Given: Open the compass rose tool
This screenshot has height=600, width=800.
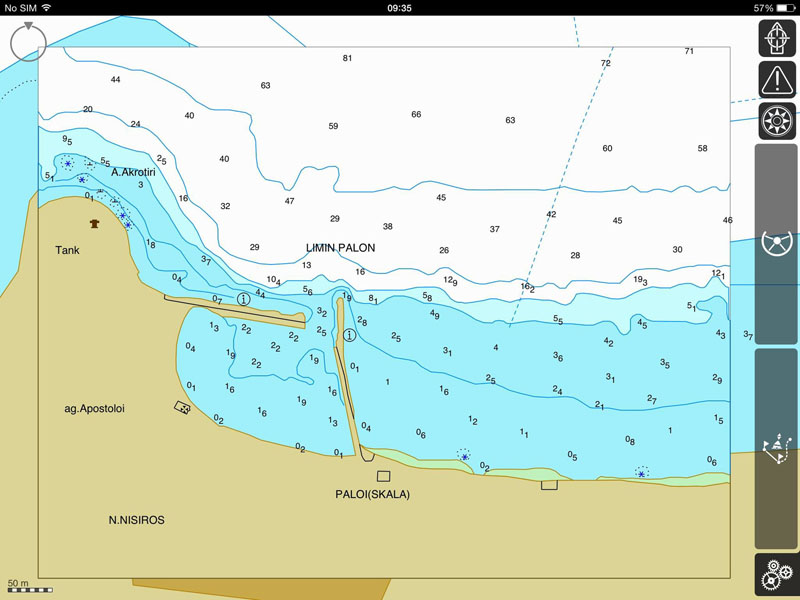Looking at the screenshot, I should pos(776,120).
